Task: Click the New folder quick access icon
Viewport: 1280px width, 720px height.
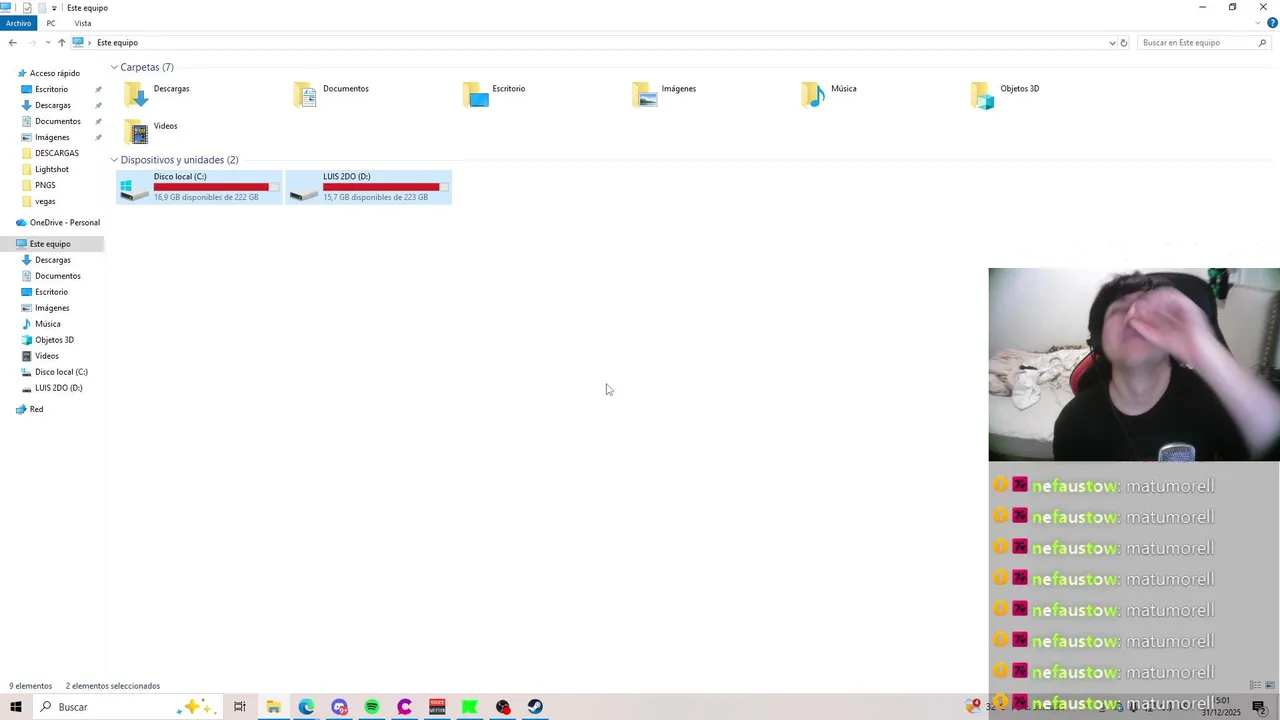Action: click(x=42, y=8)
